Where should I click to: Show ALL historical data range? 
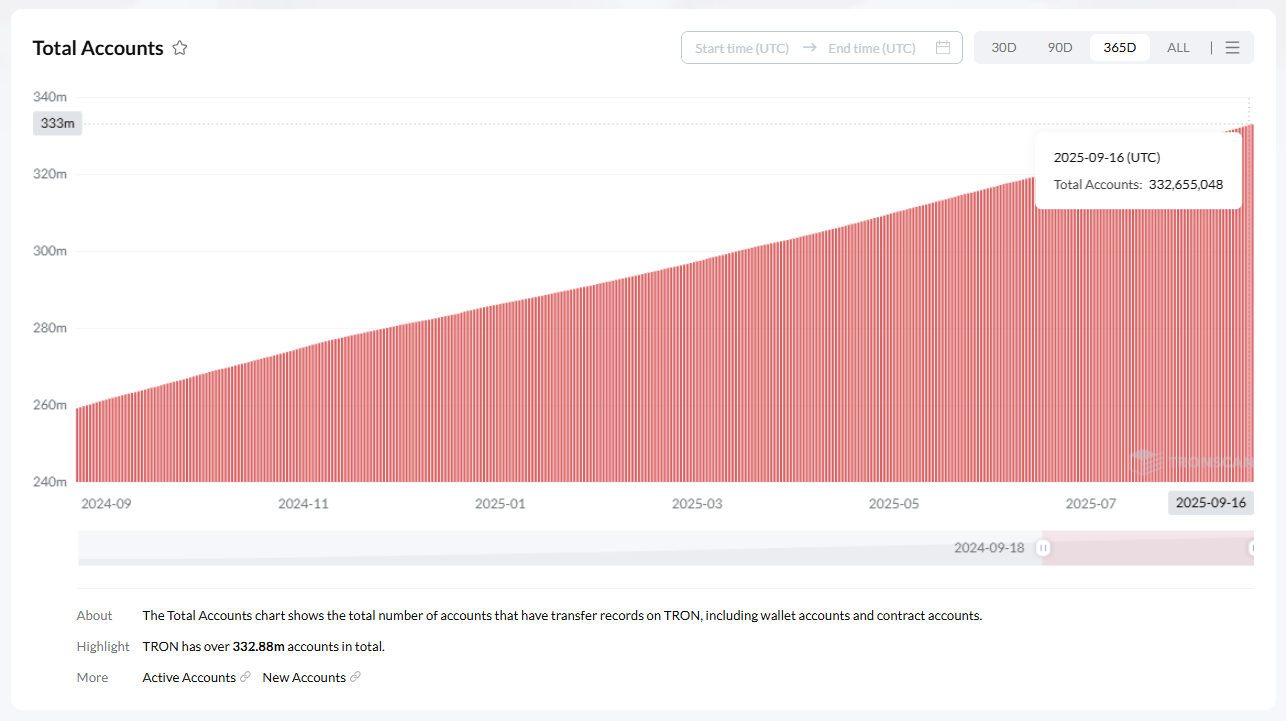tap(1178, 48)
